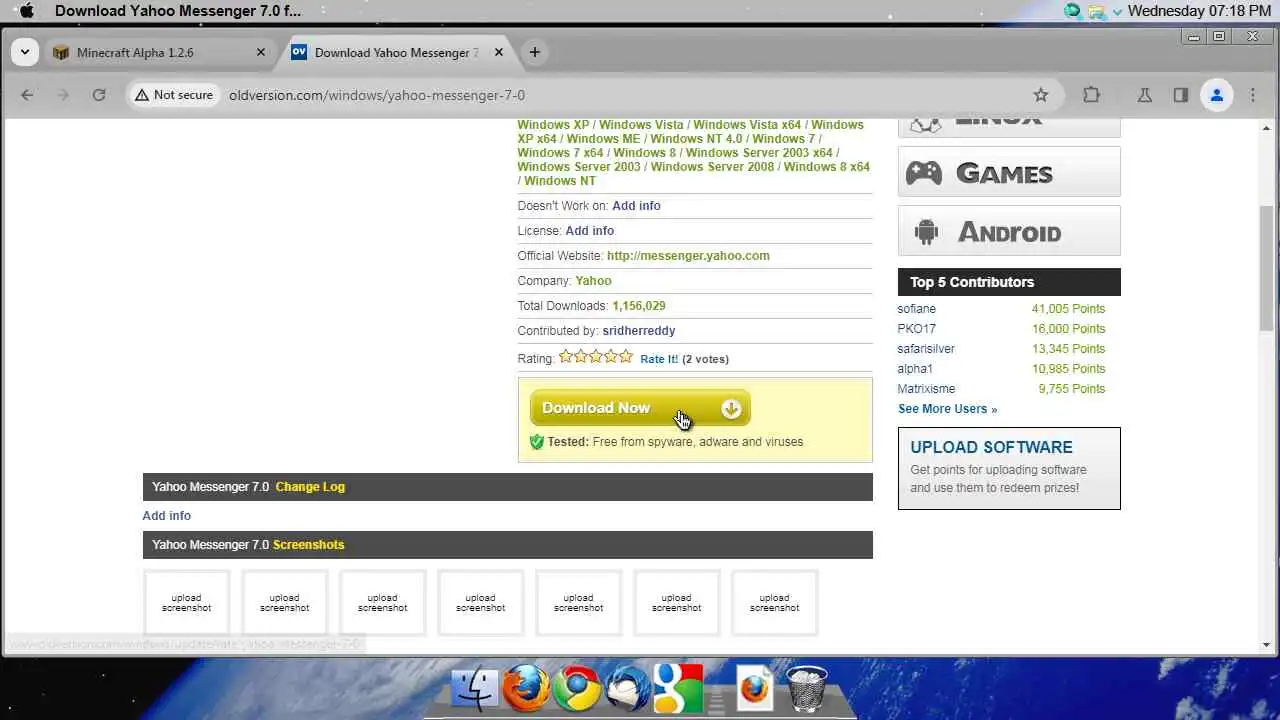1280x720 pixels.
Task: Reload the current page
Action: point(99,95)
